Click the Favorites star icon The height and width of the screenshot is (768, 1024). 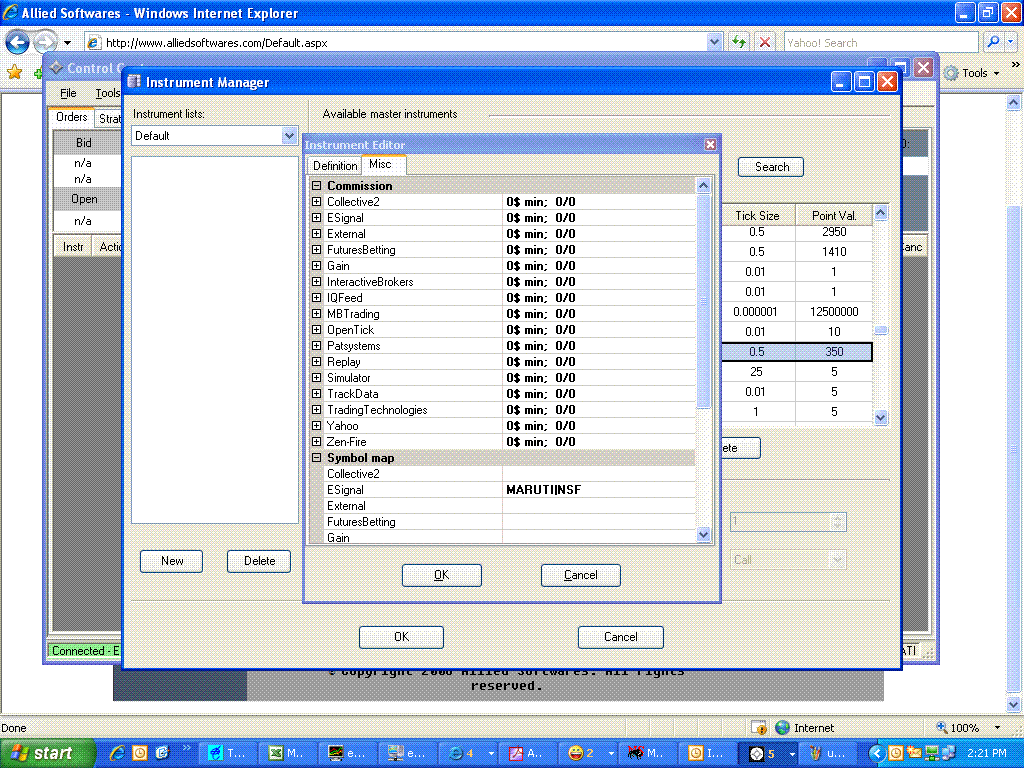tap(14, 72)
